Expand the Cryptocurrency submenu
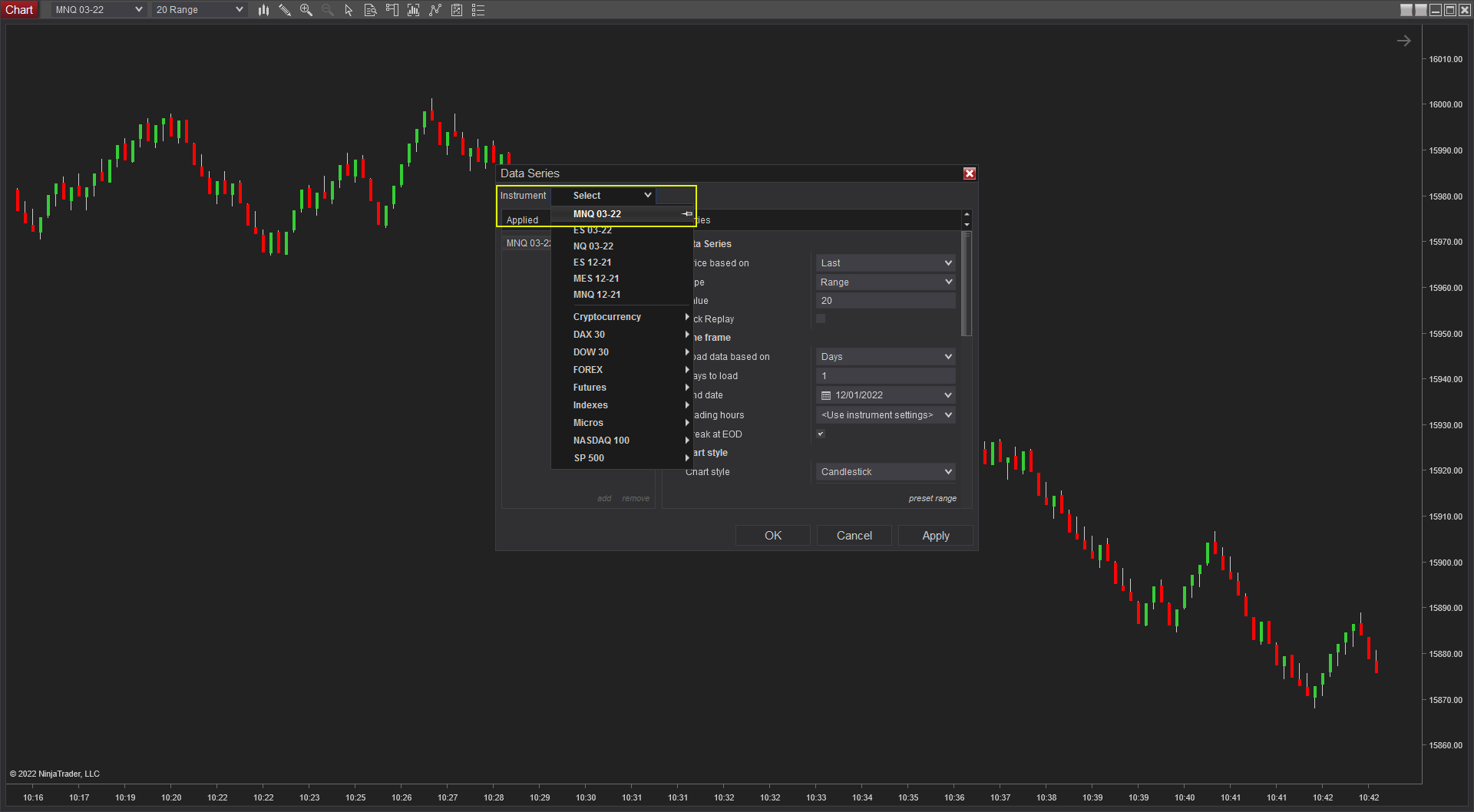The image size is (1474, 812). click(622, 317)
